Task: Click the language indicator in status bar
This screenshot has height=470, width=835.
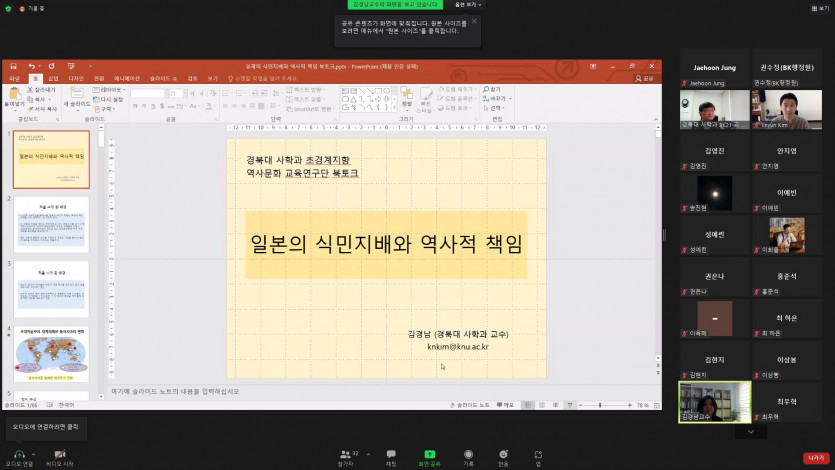Action: coord(67,405)
